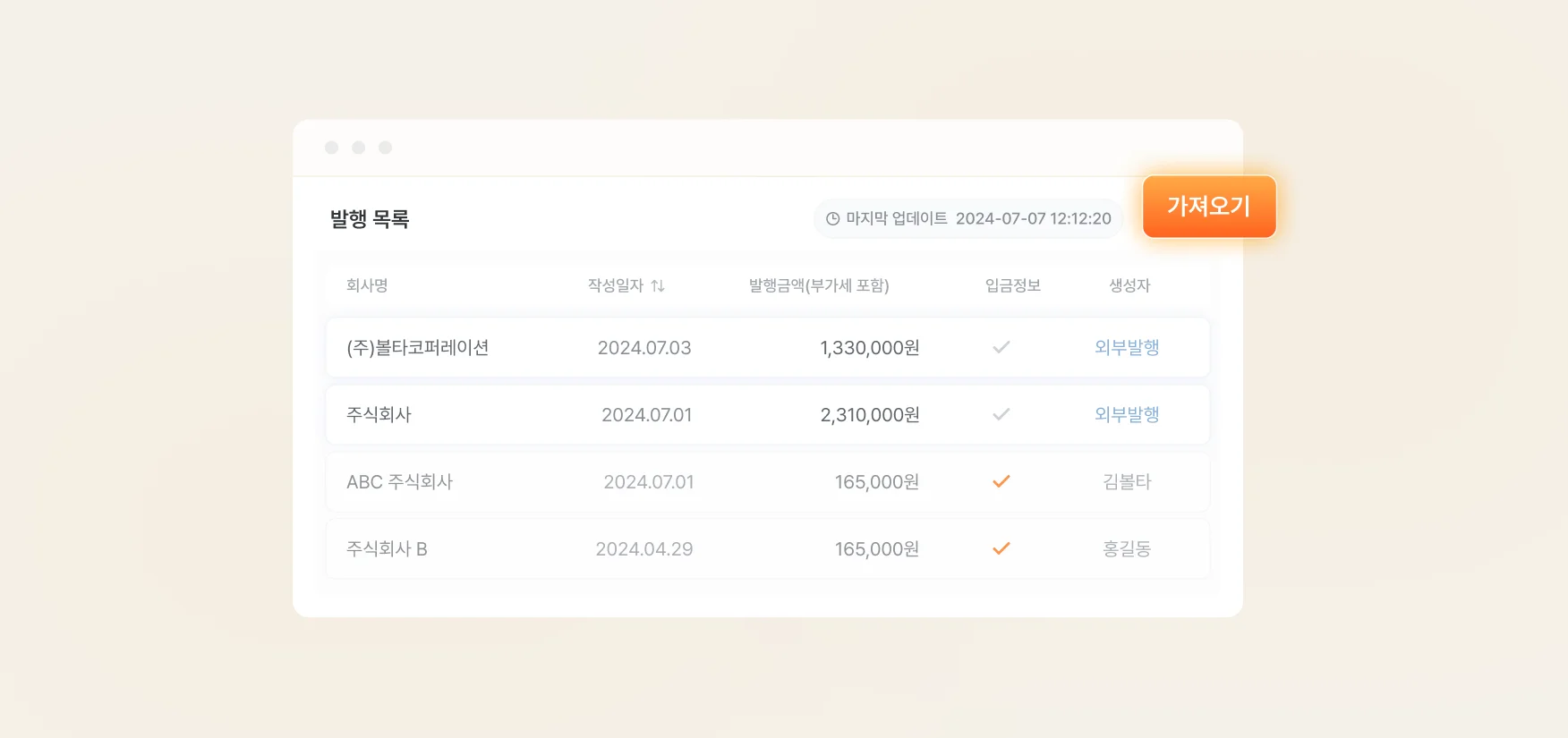Click the orange 가져오기 button
This screenshot has height=738, width=1568.
[x=1208, y=207]
